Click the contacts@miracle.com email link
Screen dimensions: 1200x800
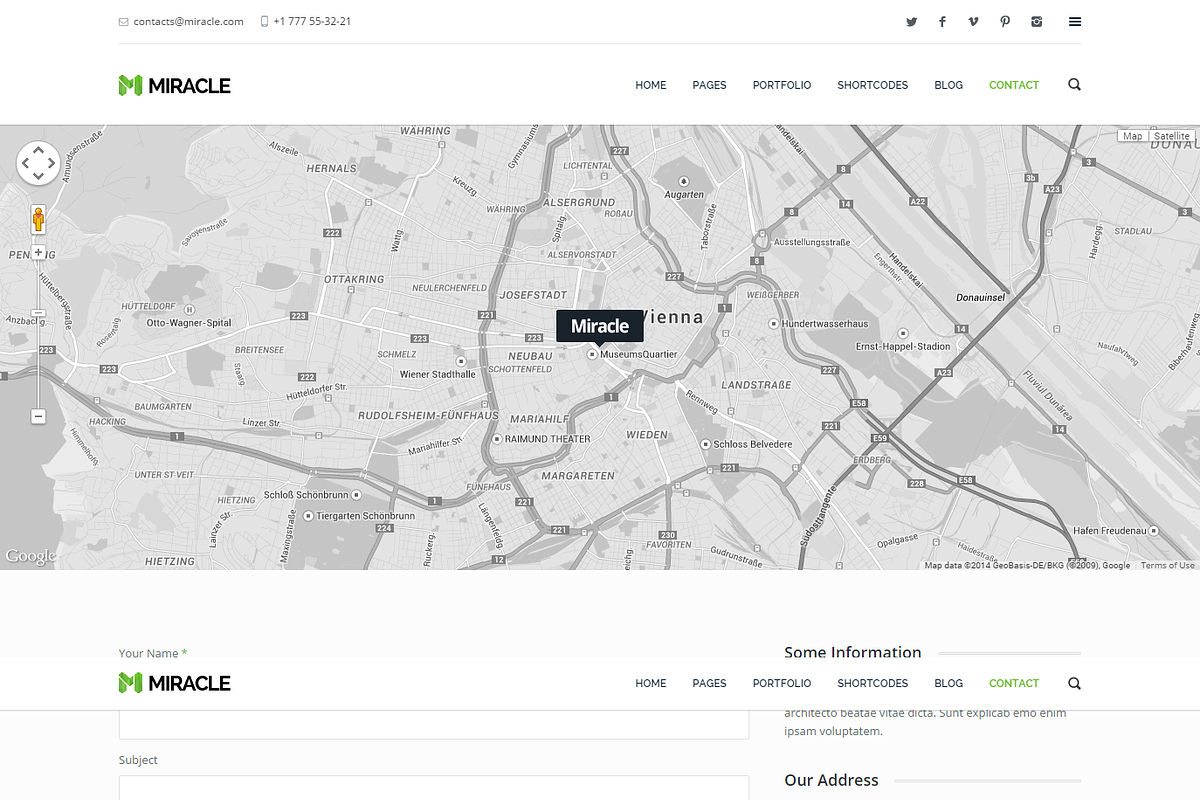[x=188, y=21]
